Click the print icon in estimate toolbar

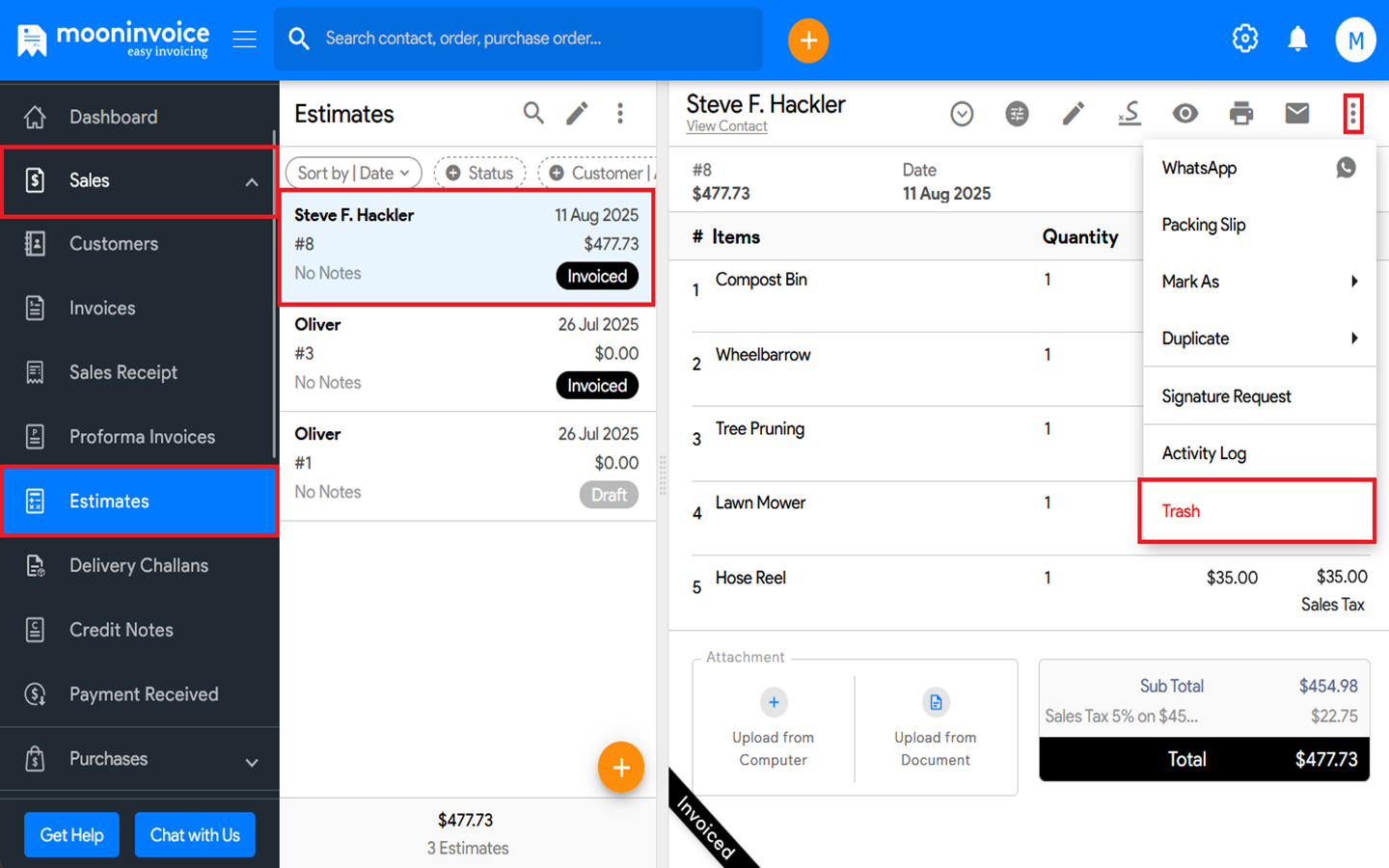coord(1240,114)
